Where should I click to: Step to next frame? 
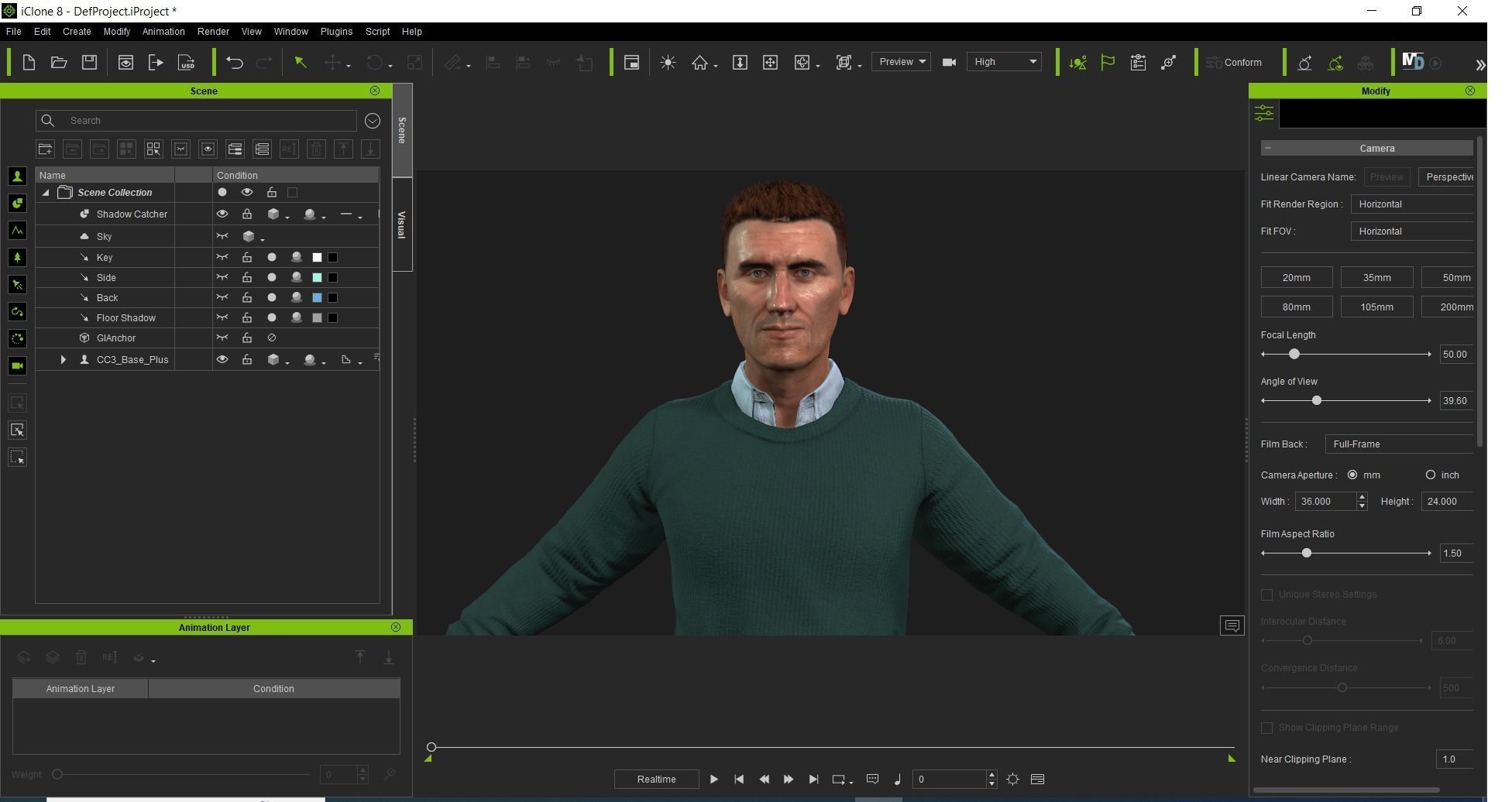click(789, 780)
